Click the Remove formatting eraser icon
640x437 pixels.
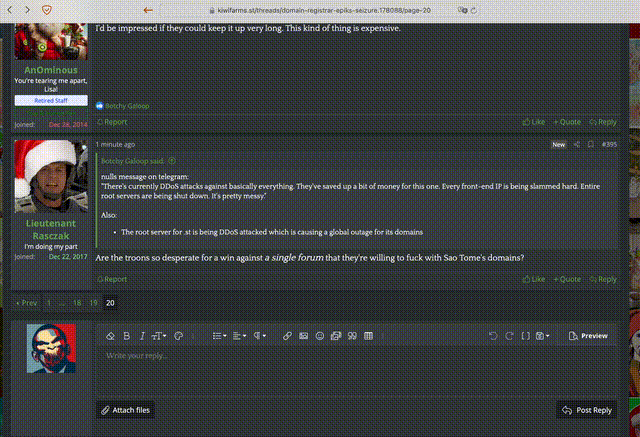coord(110,336)
